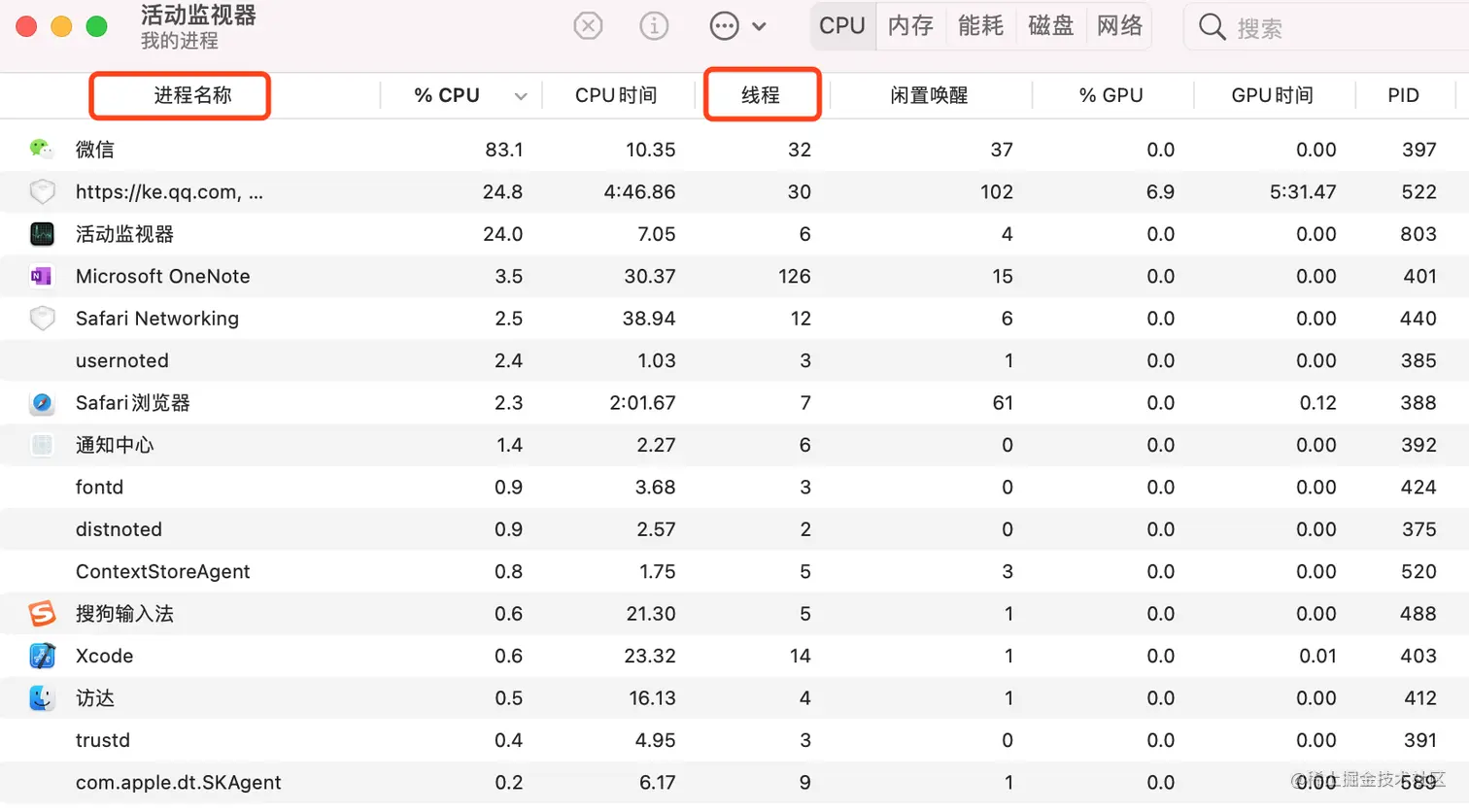Viewport: 1469px width, 812px height.
Task: Click the 访达 Finder icon
Action: coord(42,697)
